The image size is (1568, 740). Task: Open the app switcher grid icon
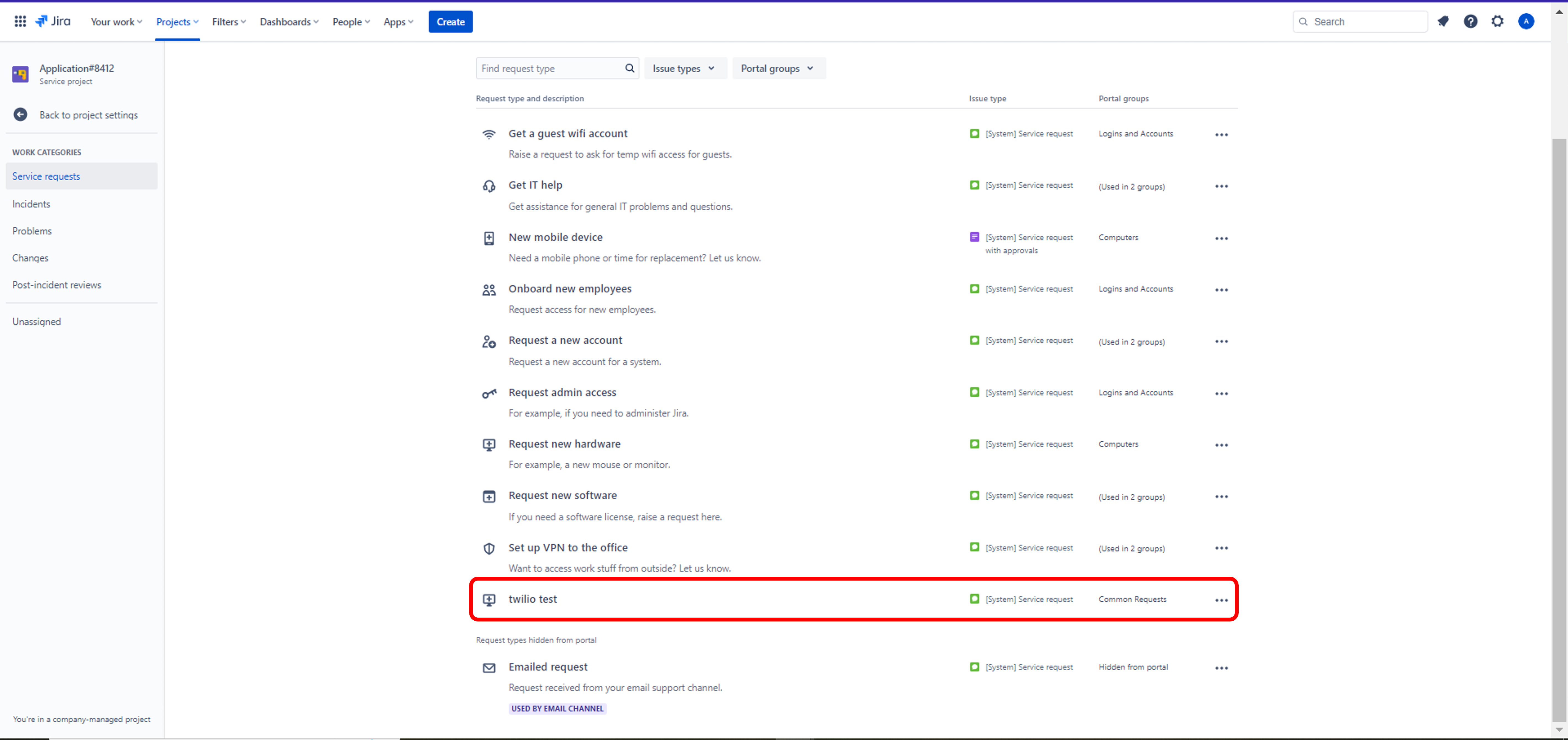pyautogui.click(x=20, y=21)
